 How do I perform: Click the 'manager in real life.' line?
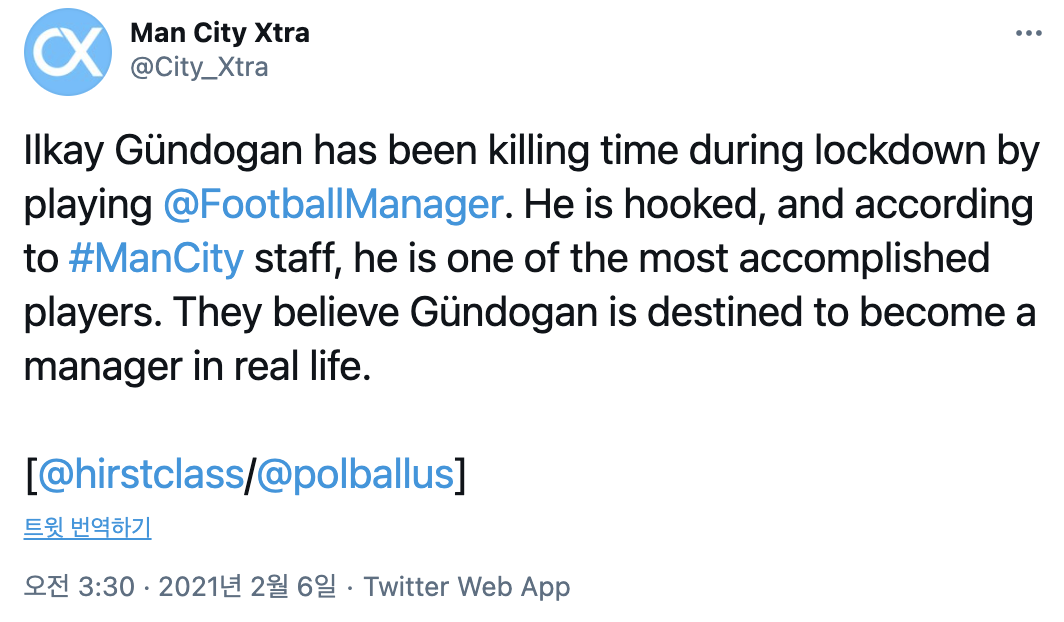(197, 365)
